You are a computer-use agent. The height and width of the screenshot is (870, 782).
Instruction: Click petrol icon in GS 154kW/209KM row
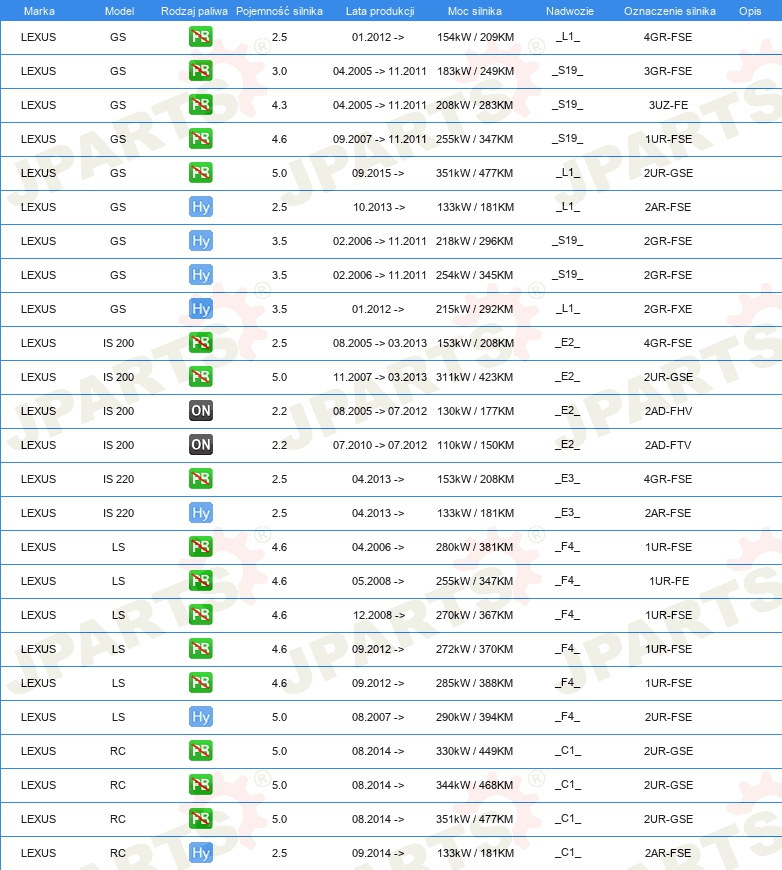pos(200,37)
